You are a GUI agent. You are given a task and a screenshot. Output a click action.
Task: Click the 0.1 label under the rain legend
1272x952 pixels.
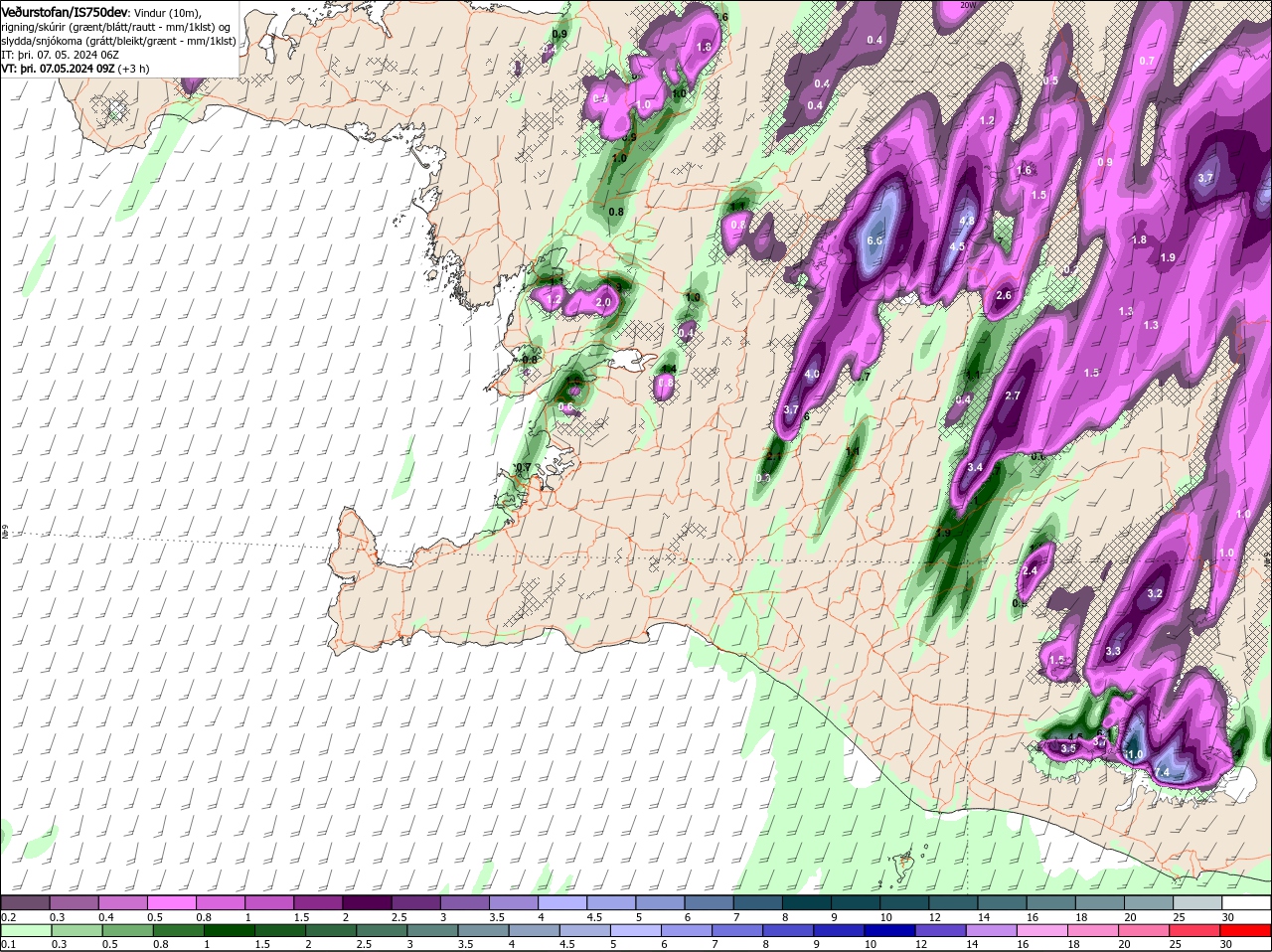(x=8, y=944)
